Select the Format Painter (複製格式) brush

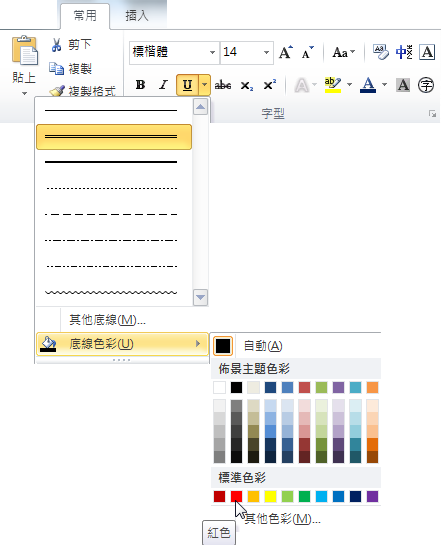click(57, 91)
